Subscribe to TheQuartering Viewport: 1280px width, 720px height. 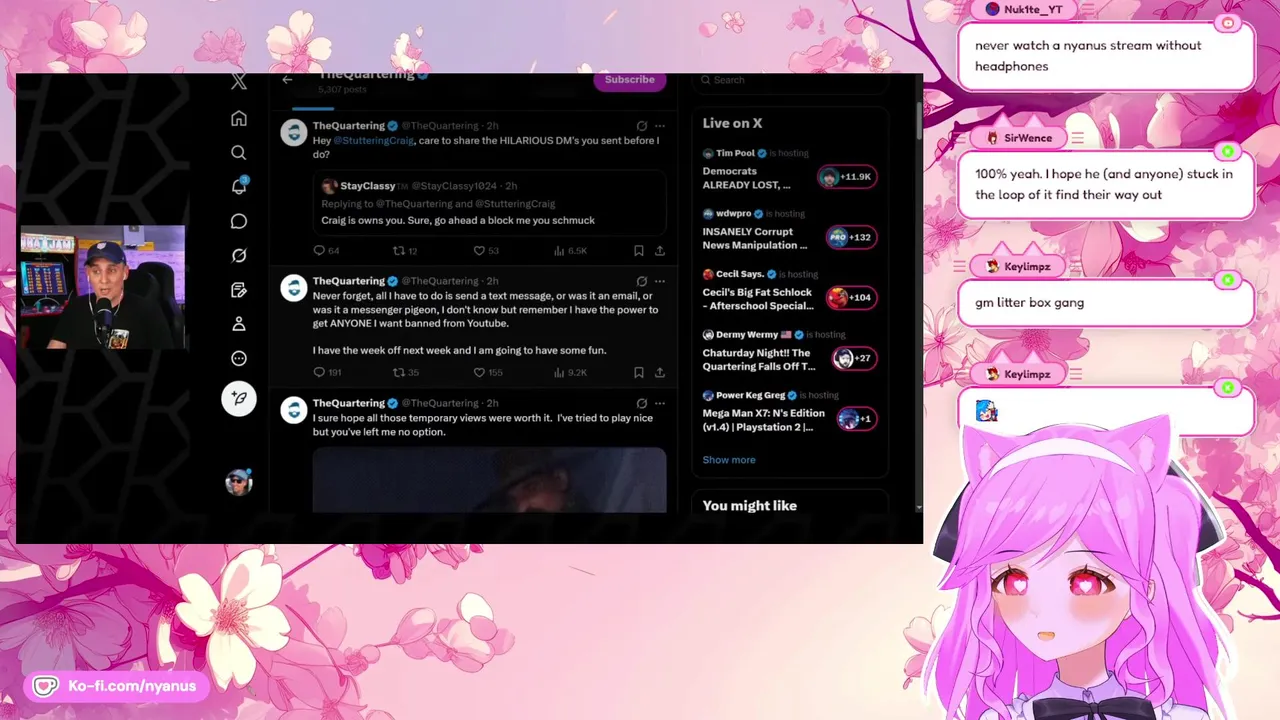click(630, 80)
